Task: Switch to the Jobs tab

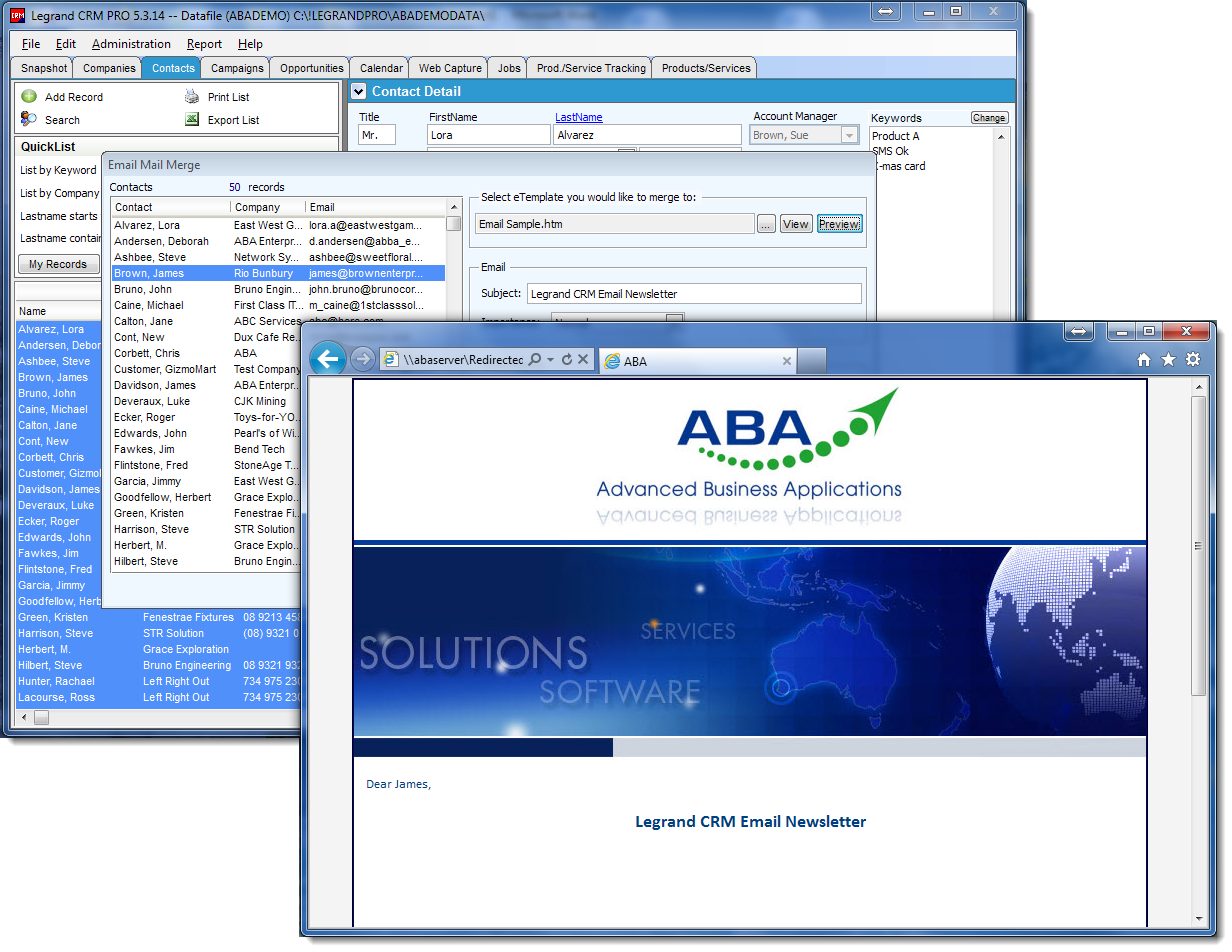Action: coord(509,68)
